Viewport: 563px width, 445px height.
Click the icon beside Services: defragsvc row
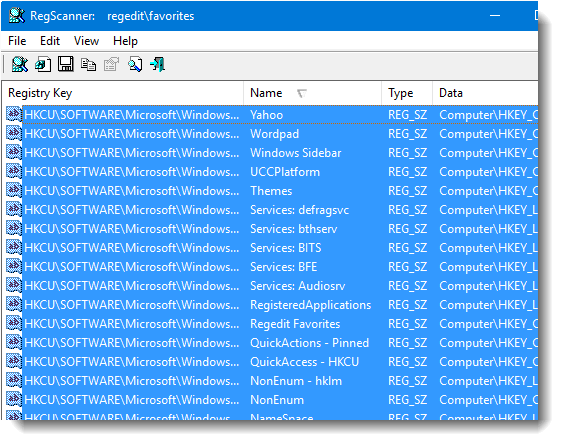click(x=14, y=210)
